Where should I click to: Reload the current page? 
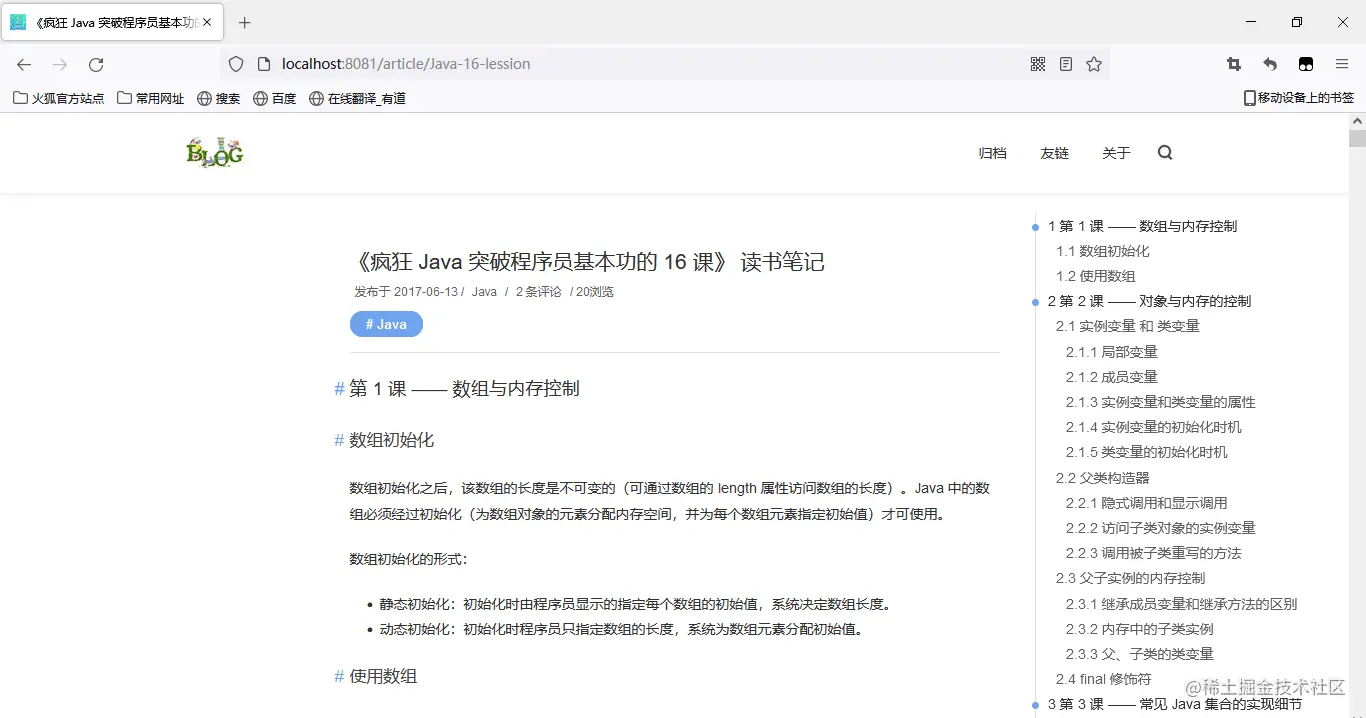[x=95, y=64]
